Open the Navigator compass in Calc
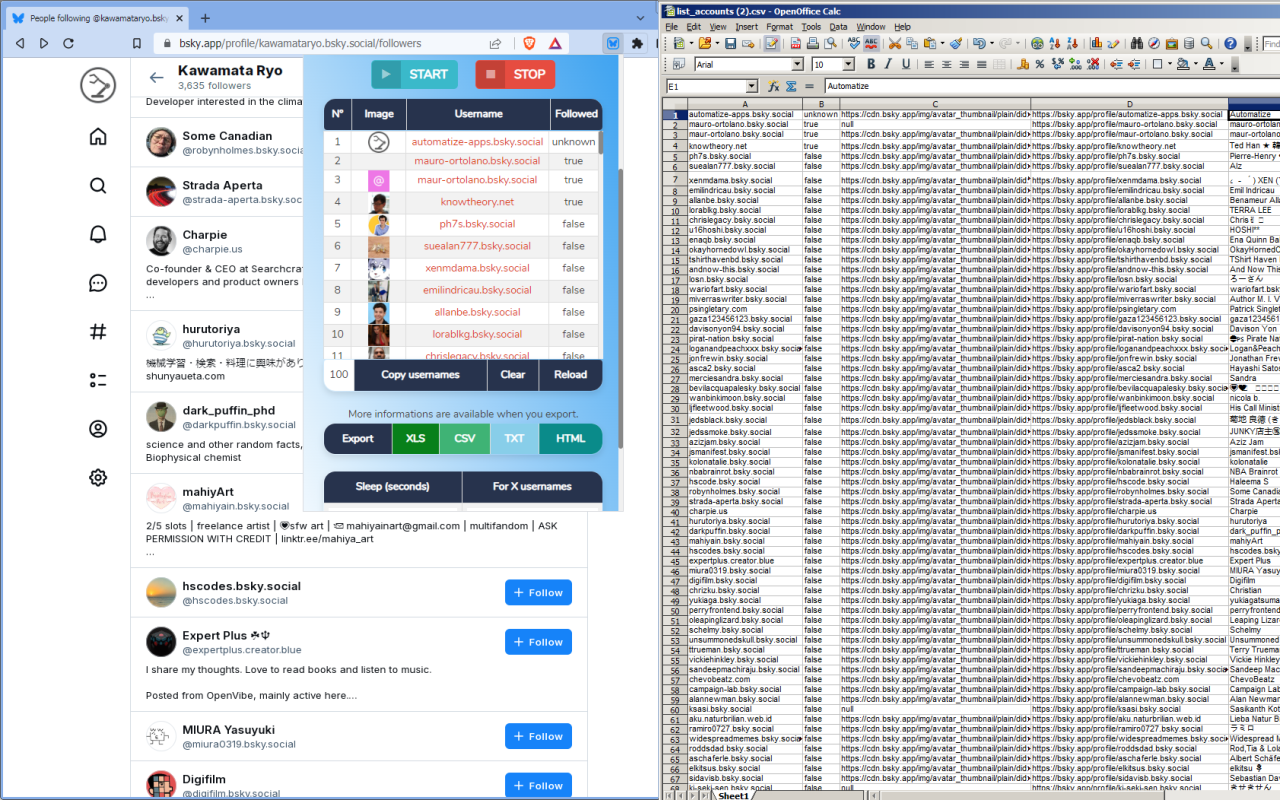This screenshot has width=1280, height=800. click(x=1155, y=44)
